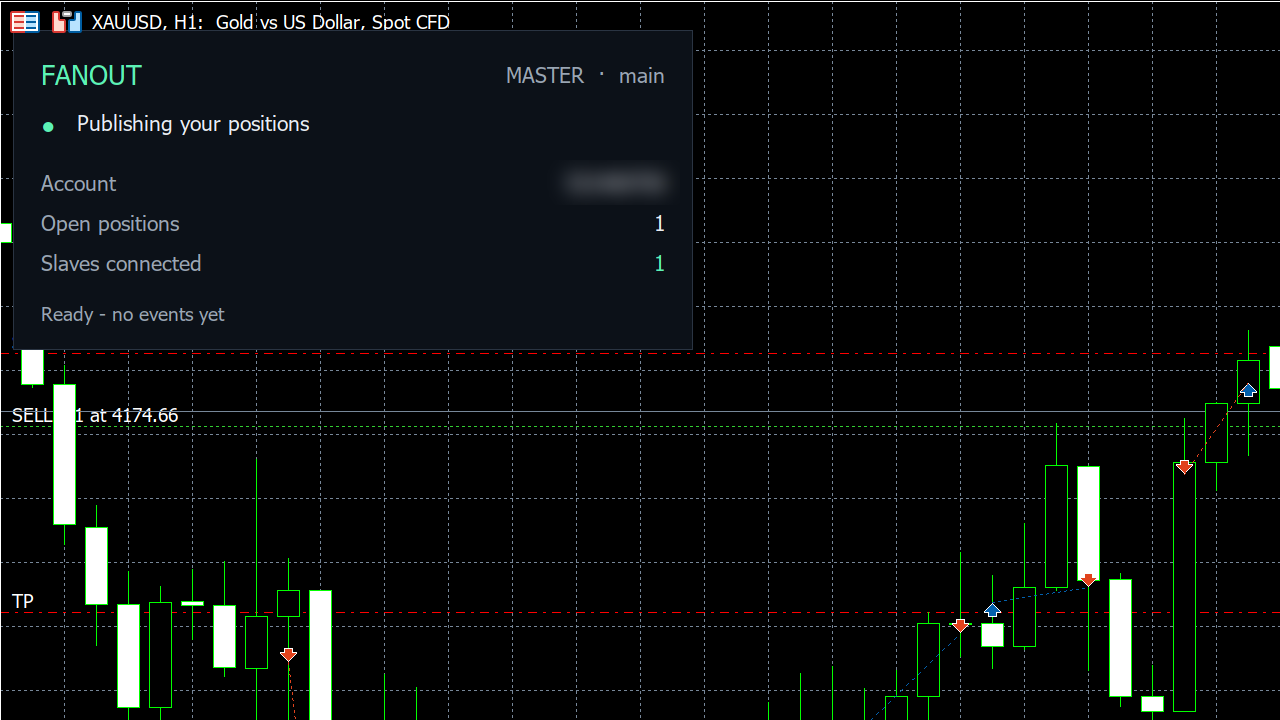Click the 'Slaves connected' label
Screen dimensions: 1280x720
[x=121, y=264]
